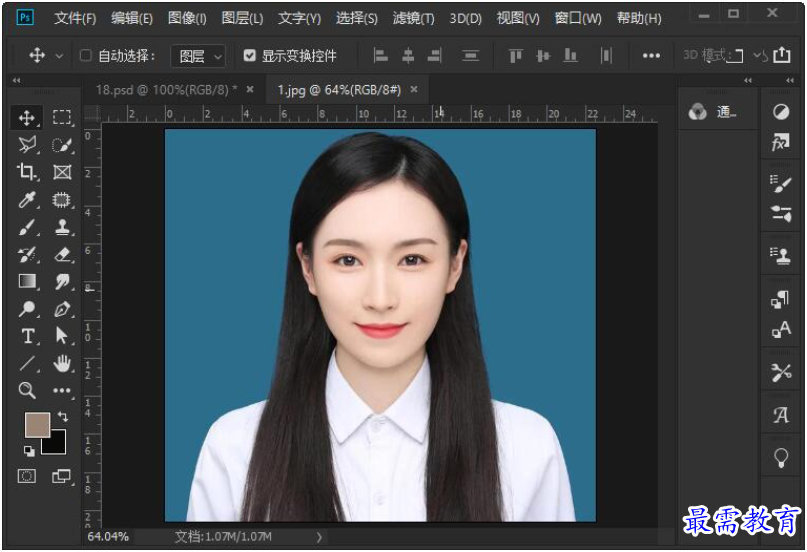Select the Clone Stamp tool
This screenshot has height=552, width=807.
point(62,227)
